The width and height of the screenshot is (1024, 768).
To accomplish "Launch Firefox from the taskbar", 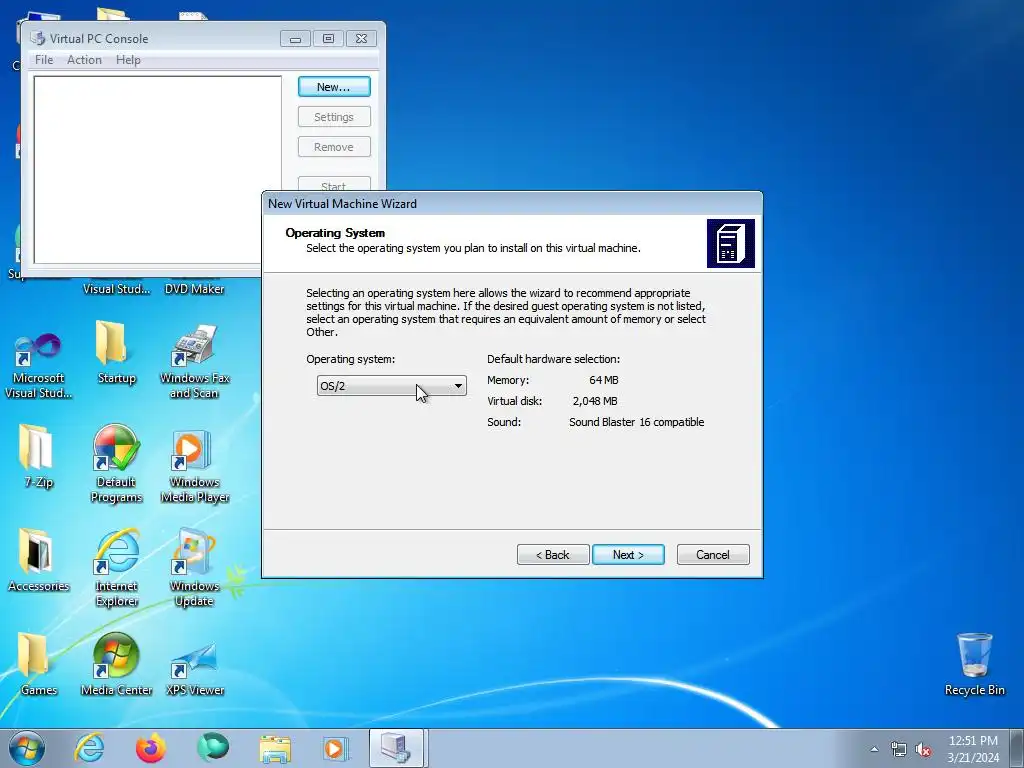I will click(150, 748).
